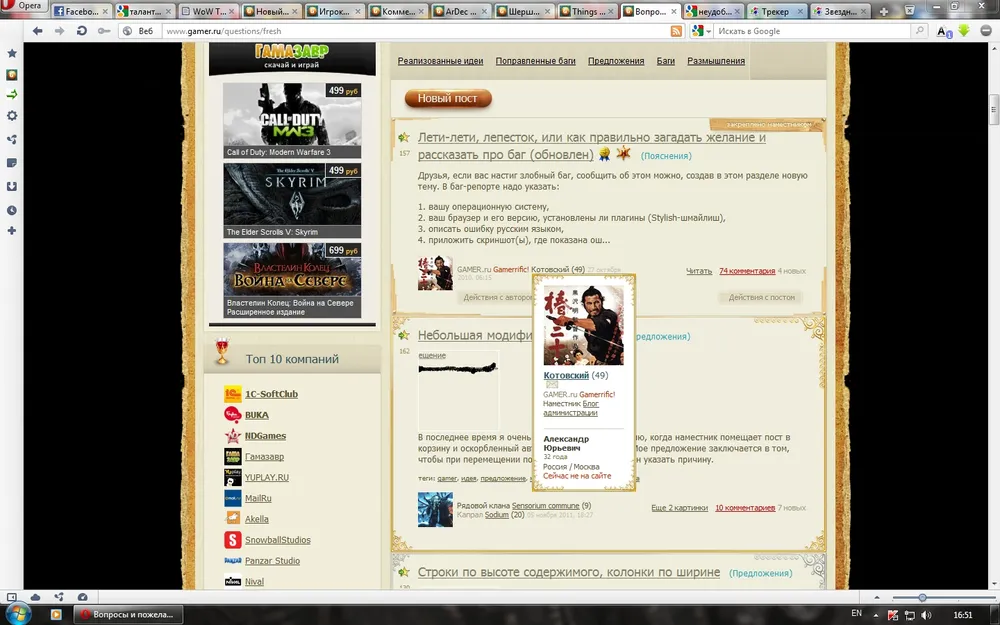Open downloads panel in sidebar

pyautogui.click(x=11, y=186)
